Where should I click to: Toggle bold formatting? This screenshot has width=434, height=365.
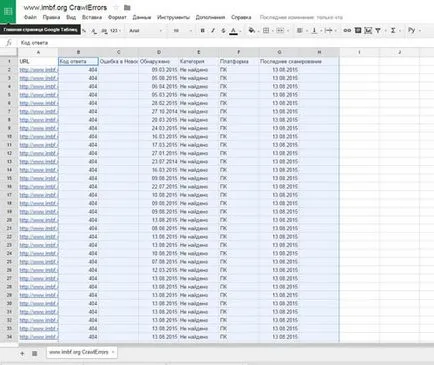coord(202,31)
